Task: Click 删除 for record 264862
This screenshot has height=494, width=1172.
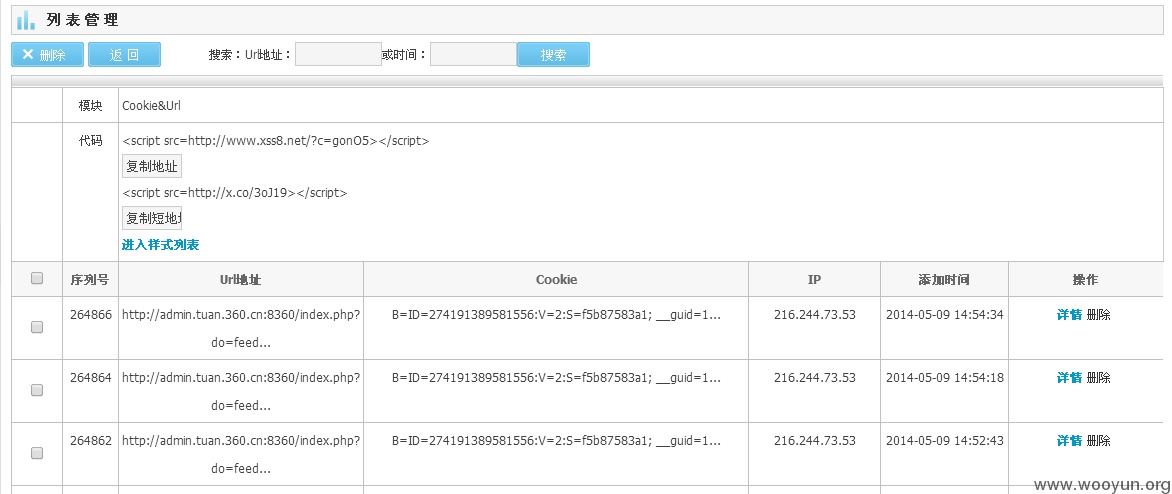Action: tap(1099, 441)
